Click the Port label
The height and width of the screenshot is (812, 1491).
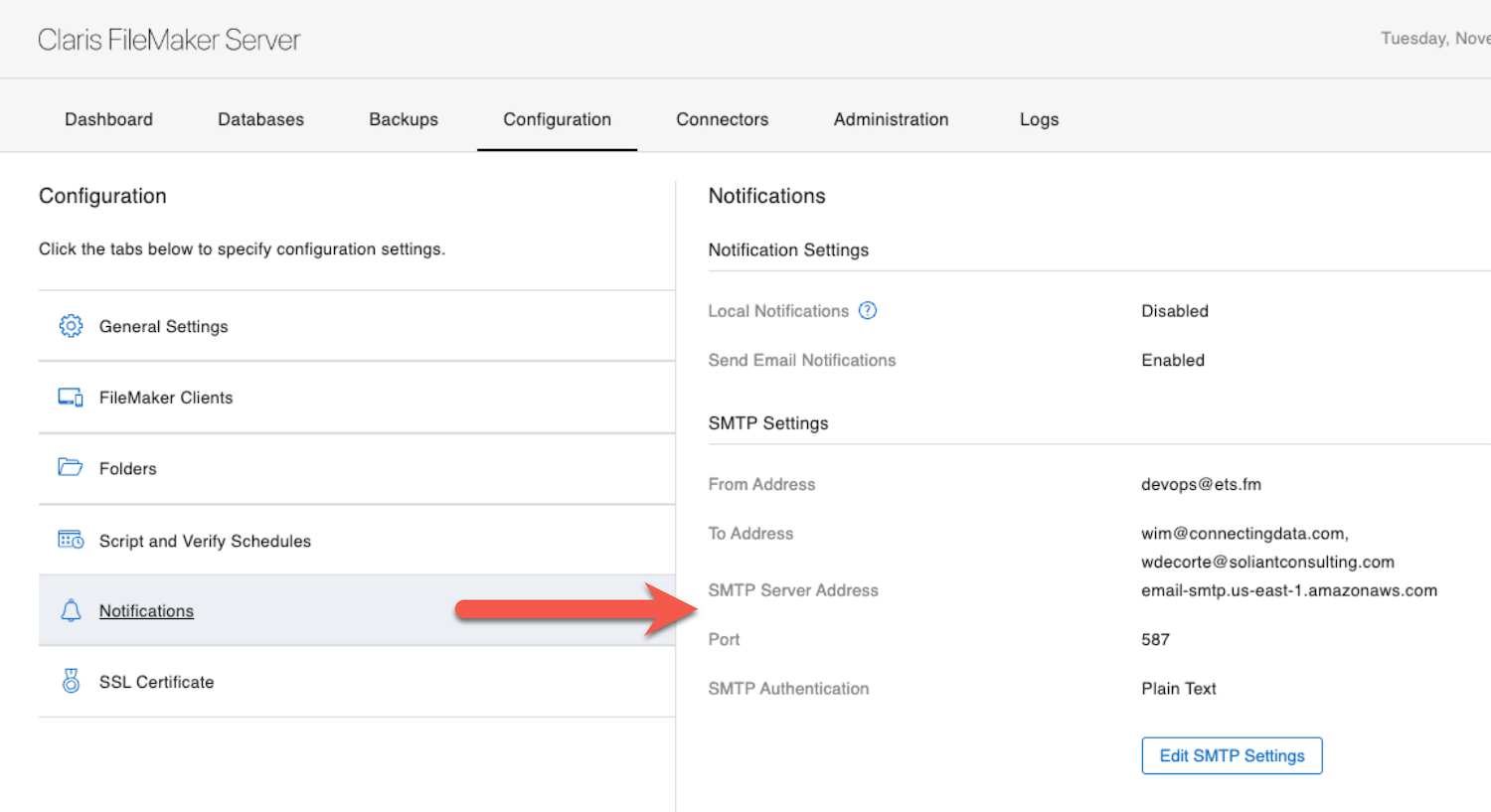tap(724, 639)
